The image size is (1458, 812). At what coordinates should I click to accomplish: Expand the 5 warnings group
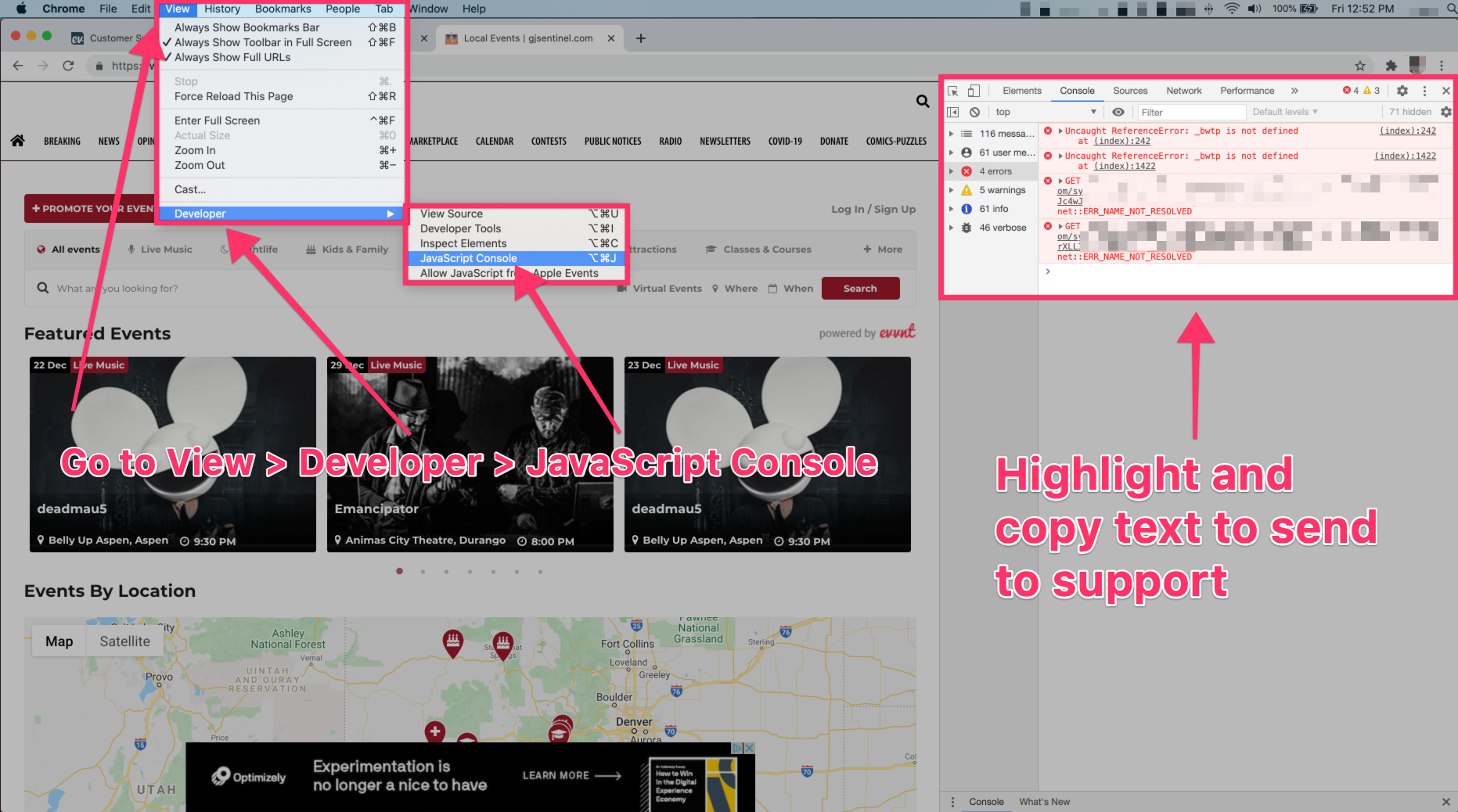(951, 190)
